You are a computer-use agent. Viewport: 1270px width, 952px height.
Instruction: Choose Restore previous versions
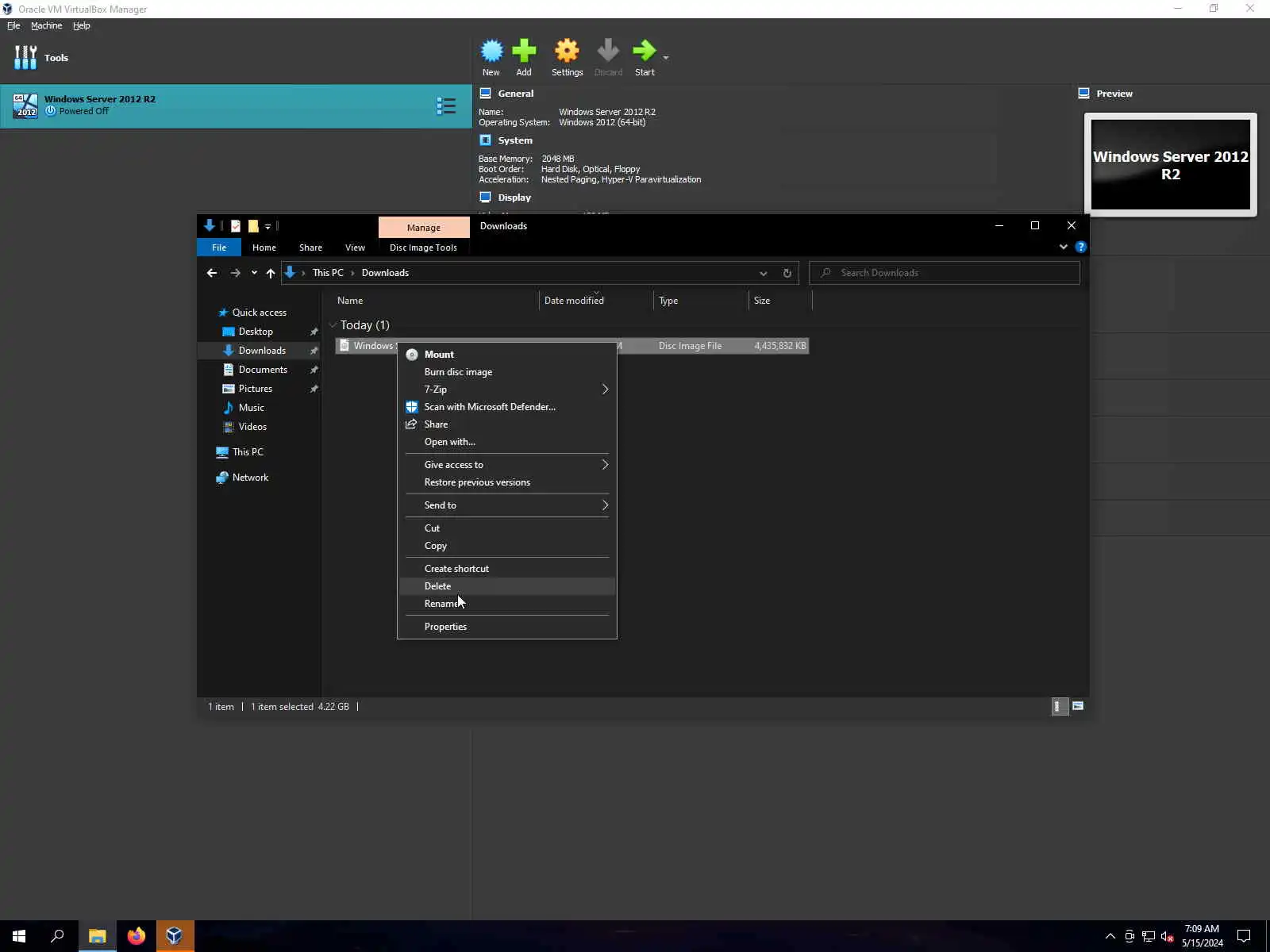pyautogui.click(x=507, y=482)
